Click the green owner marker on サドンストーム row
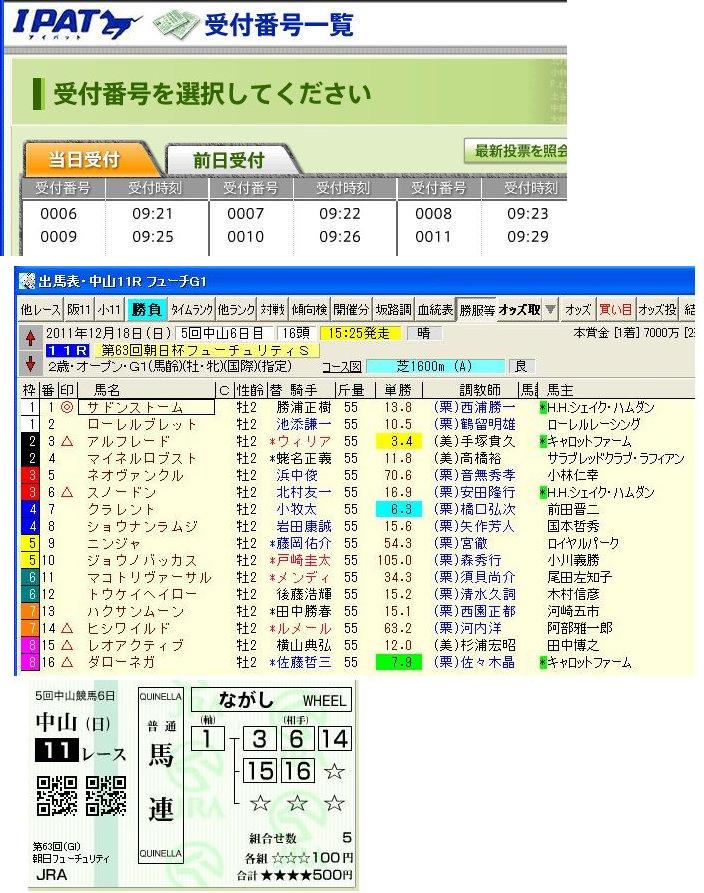Viewport: 704px width, 893px height. tap(543, 407)
